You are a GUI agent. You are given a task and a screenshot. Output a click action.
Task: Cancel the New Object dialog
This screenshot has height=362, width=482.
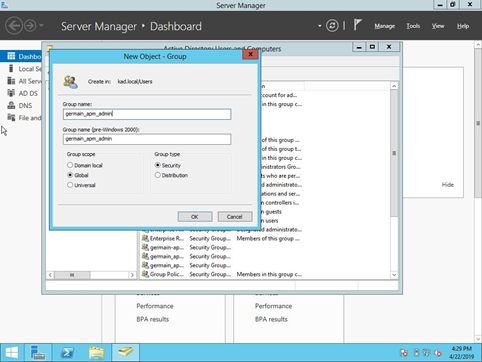click(x=235, y=217)
